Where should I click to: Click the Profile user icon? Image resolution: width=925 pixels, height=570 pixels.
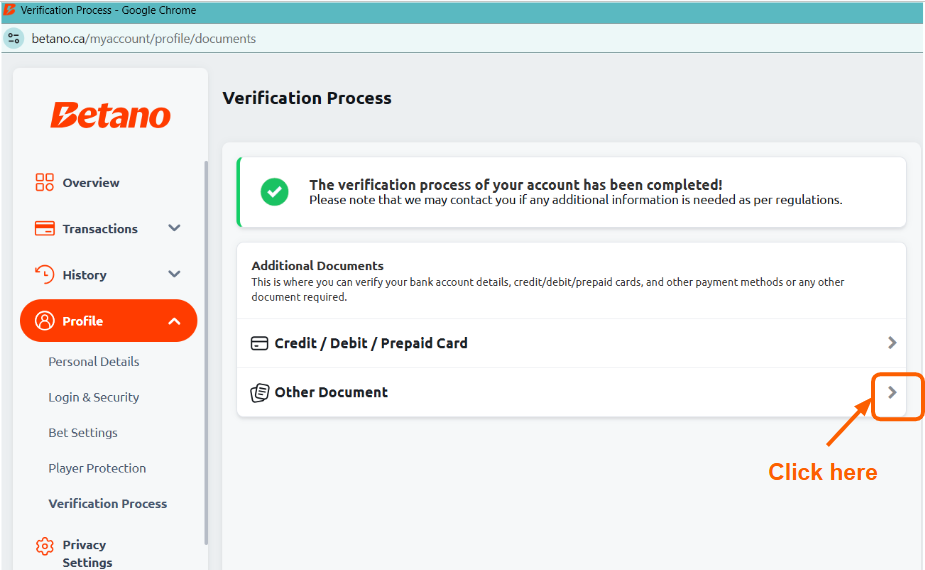click(x=44, y=320)
